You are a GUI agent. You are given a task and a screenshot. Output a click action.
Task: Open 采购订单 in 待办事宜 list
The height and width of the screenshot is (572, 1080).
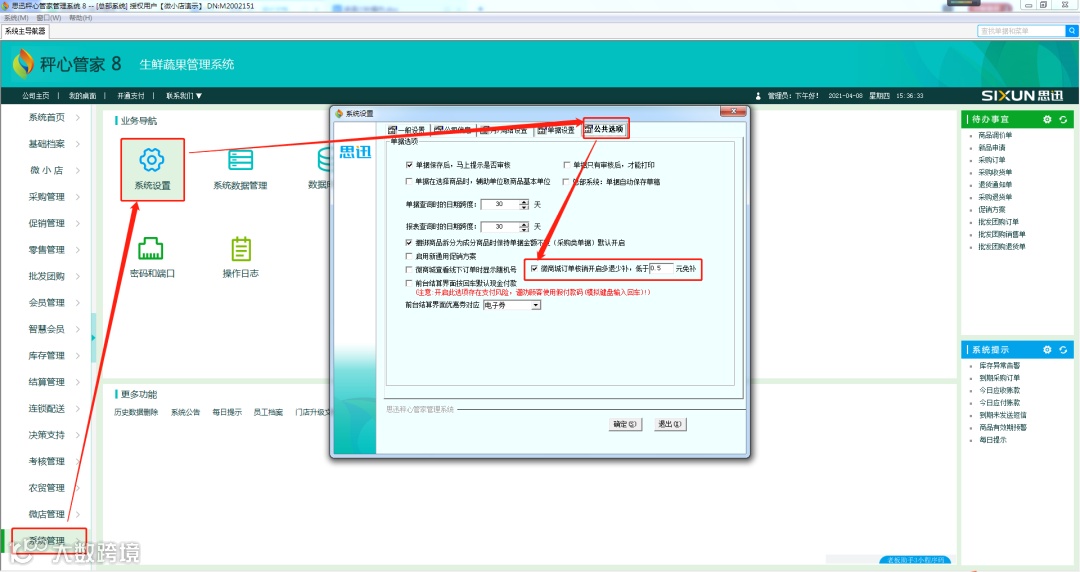(x=992, y=160)
